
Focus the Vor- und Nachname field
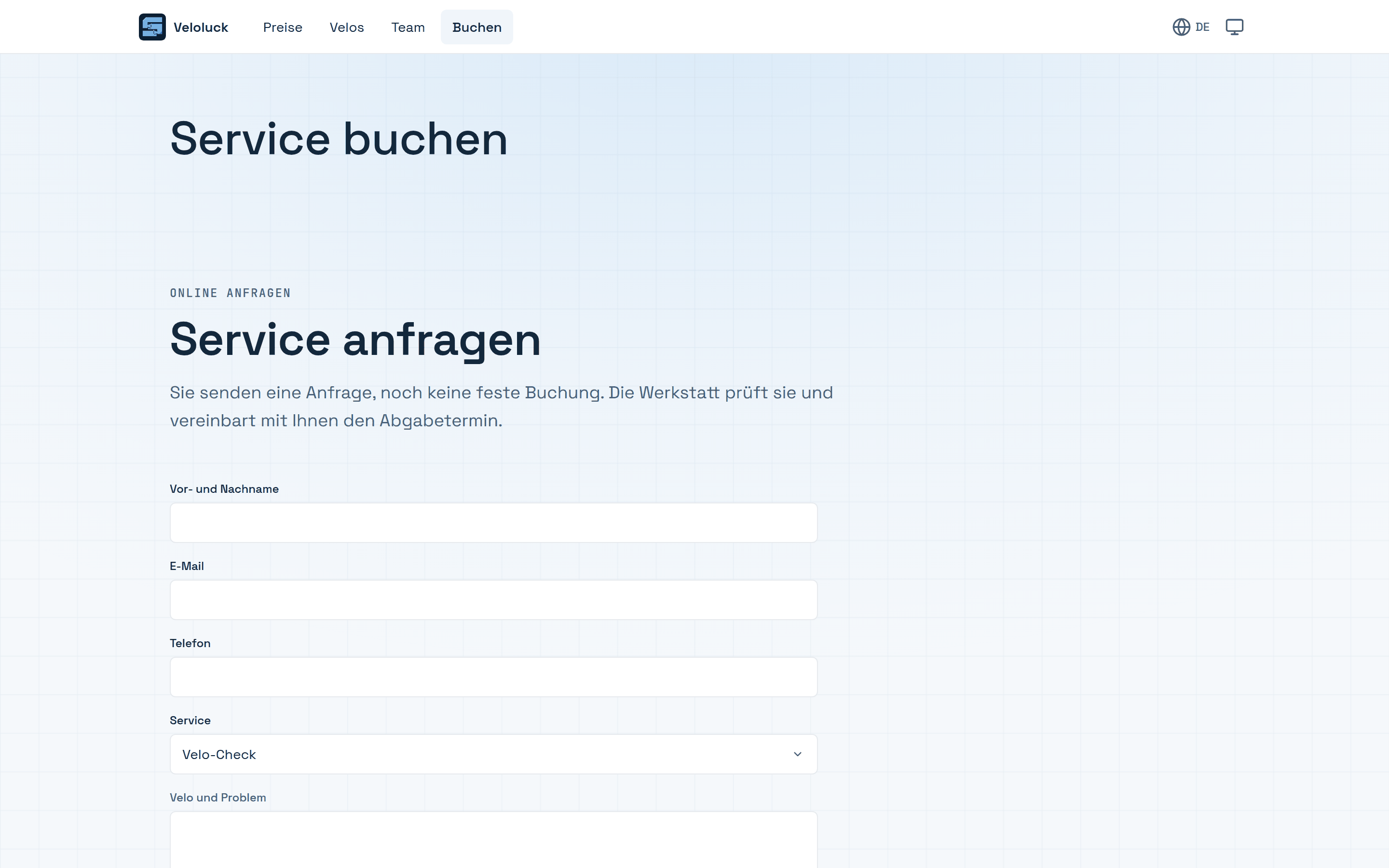tap(493, 522)
